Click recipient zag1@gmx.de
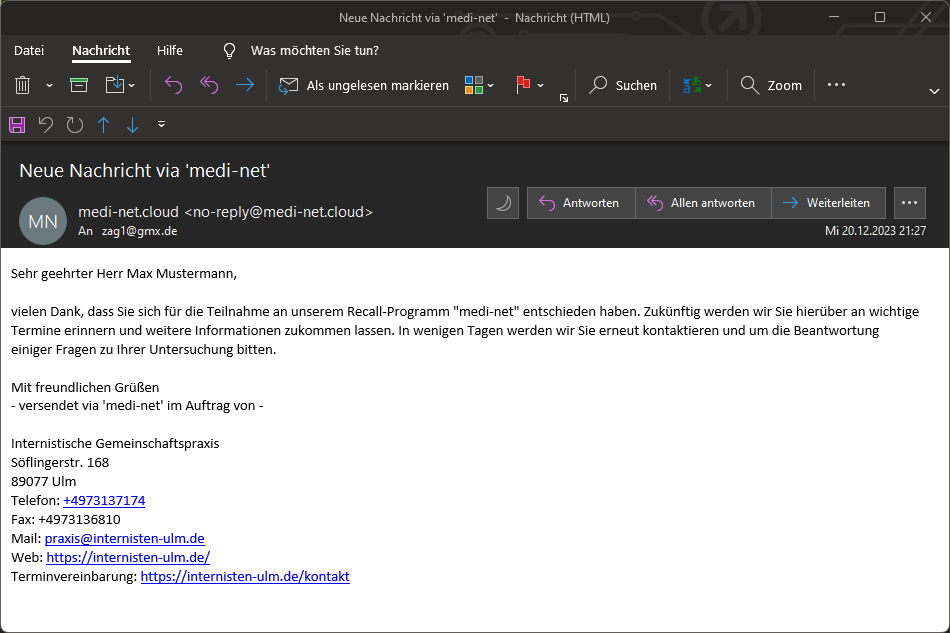 tap(139, 231)
